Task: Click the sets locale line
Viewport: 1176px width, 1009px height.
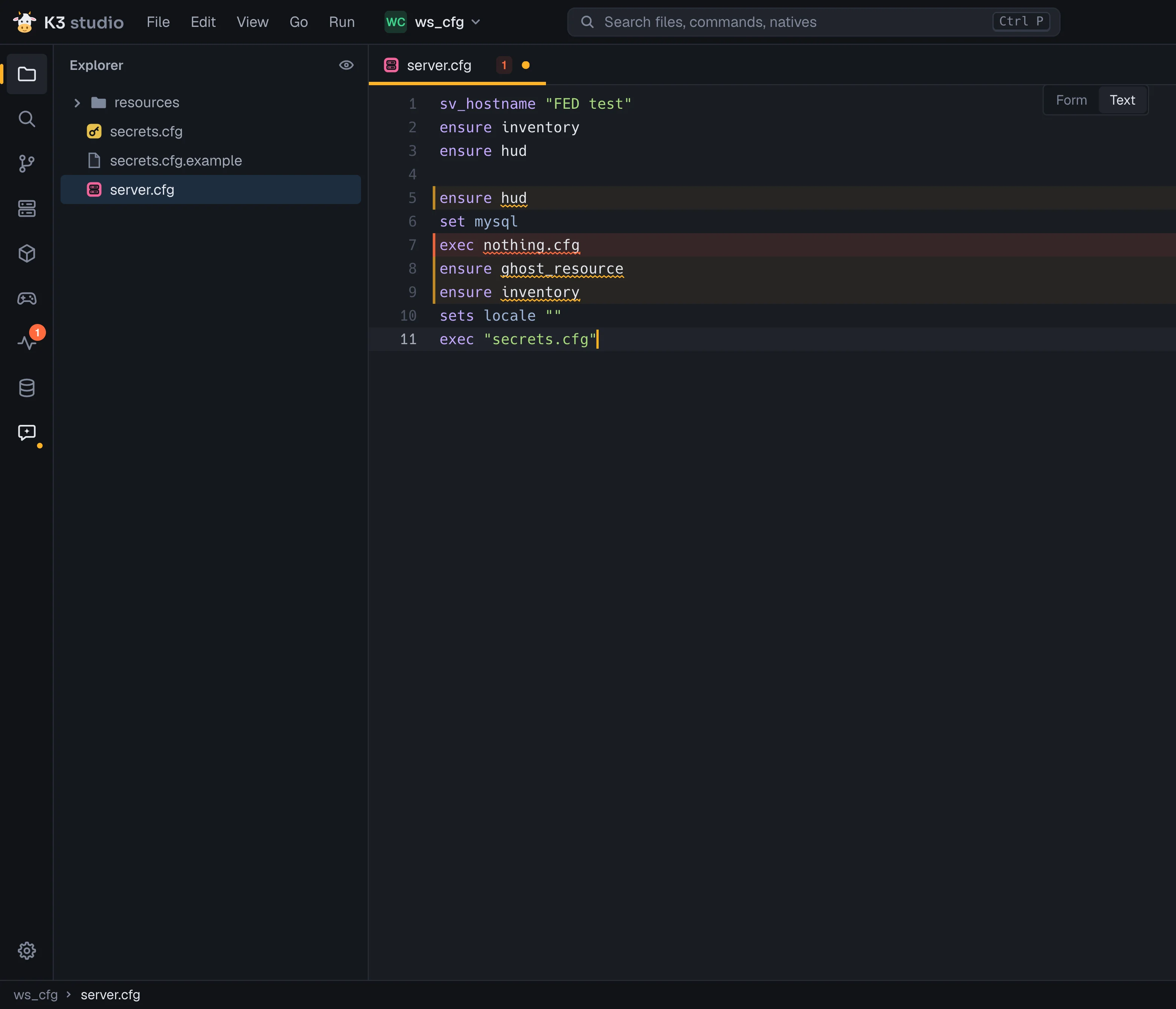Action: click(x=500, y=316)
